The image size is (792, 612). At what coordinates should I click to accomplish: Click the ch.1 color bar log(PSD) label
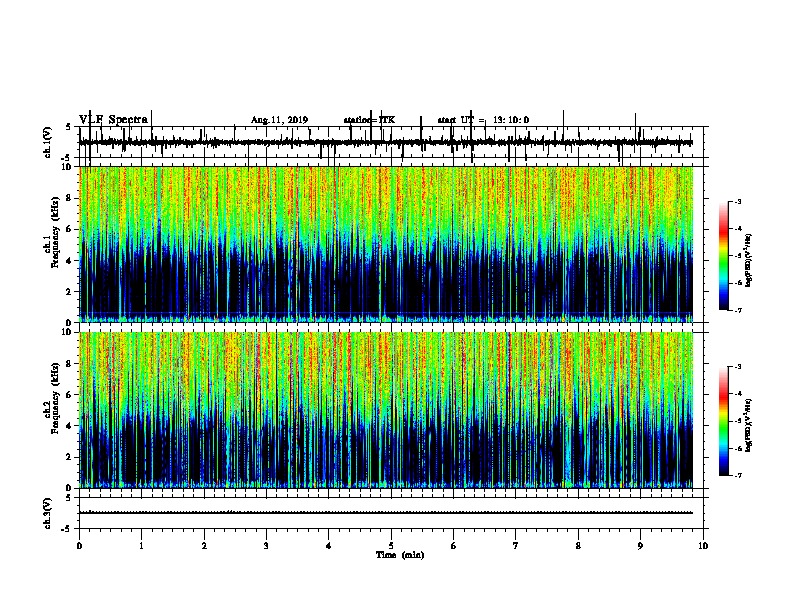(748, 261)
